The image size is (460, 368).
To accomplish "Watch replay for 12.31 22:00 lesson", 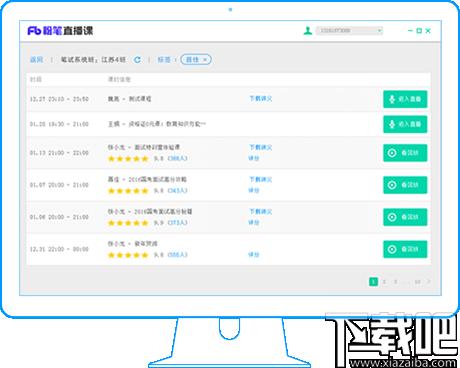I will tap(405, 249).
